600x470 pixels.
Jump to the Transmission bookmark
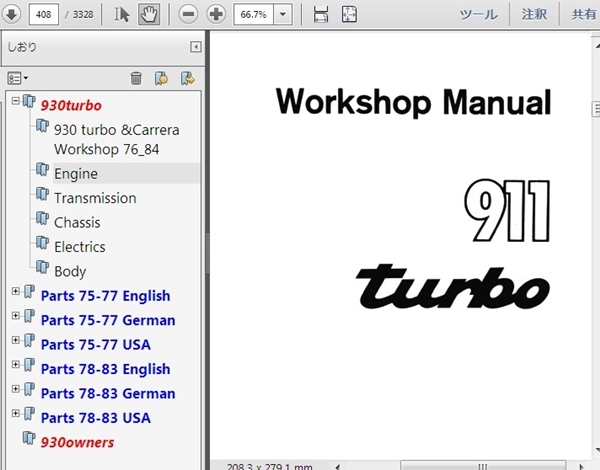click(x=95, y=198)
